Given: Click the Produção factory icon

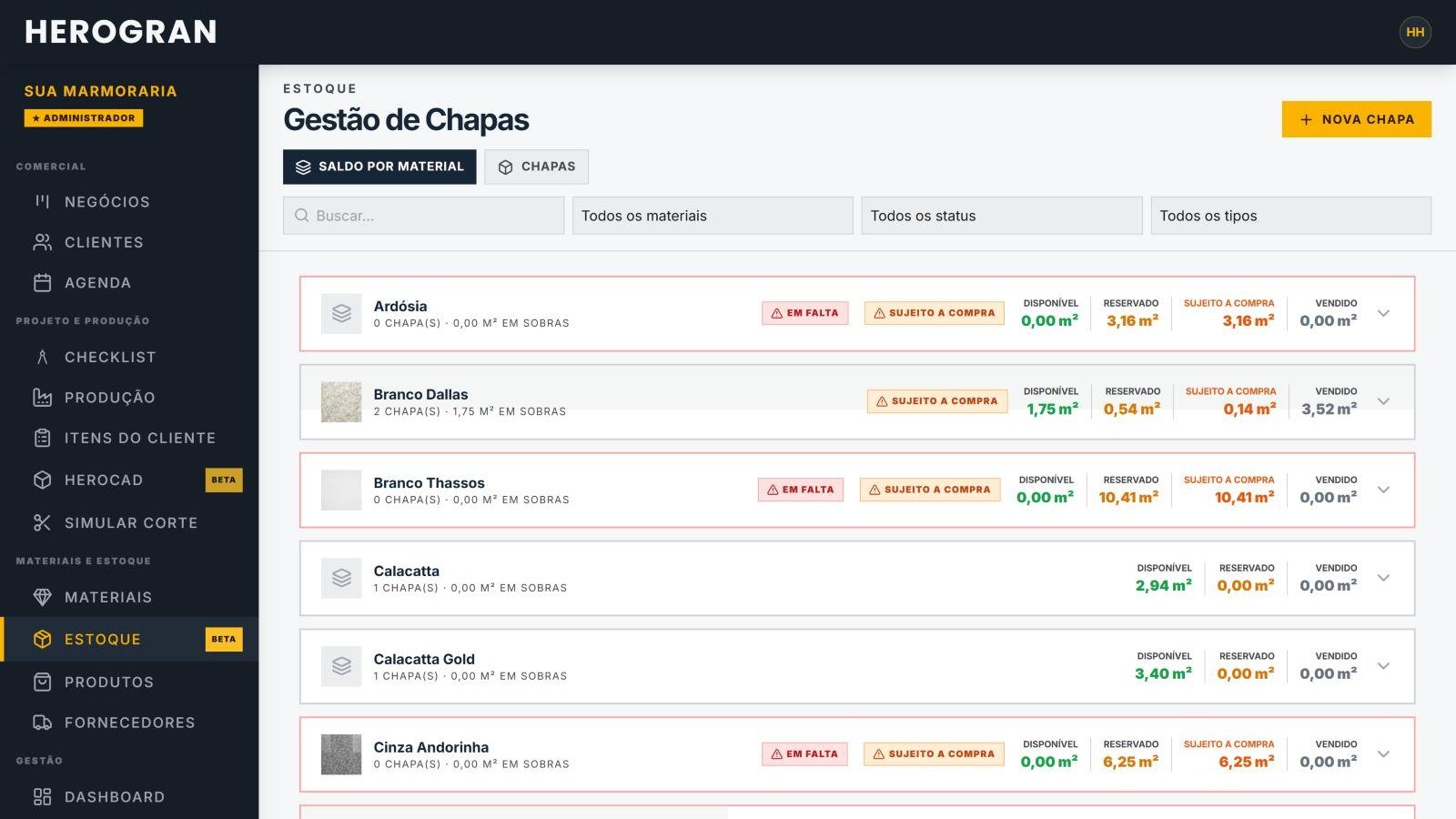Looking at the screenshot, I should click(x=42, y=397).
